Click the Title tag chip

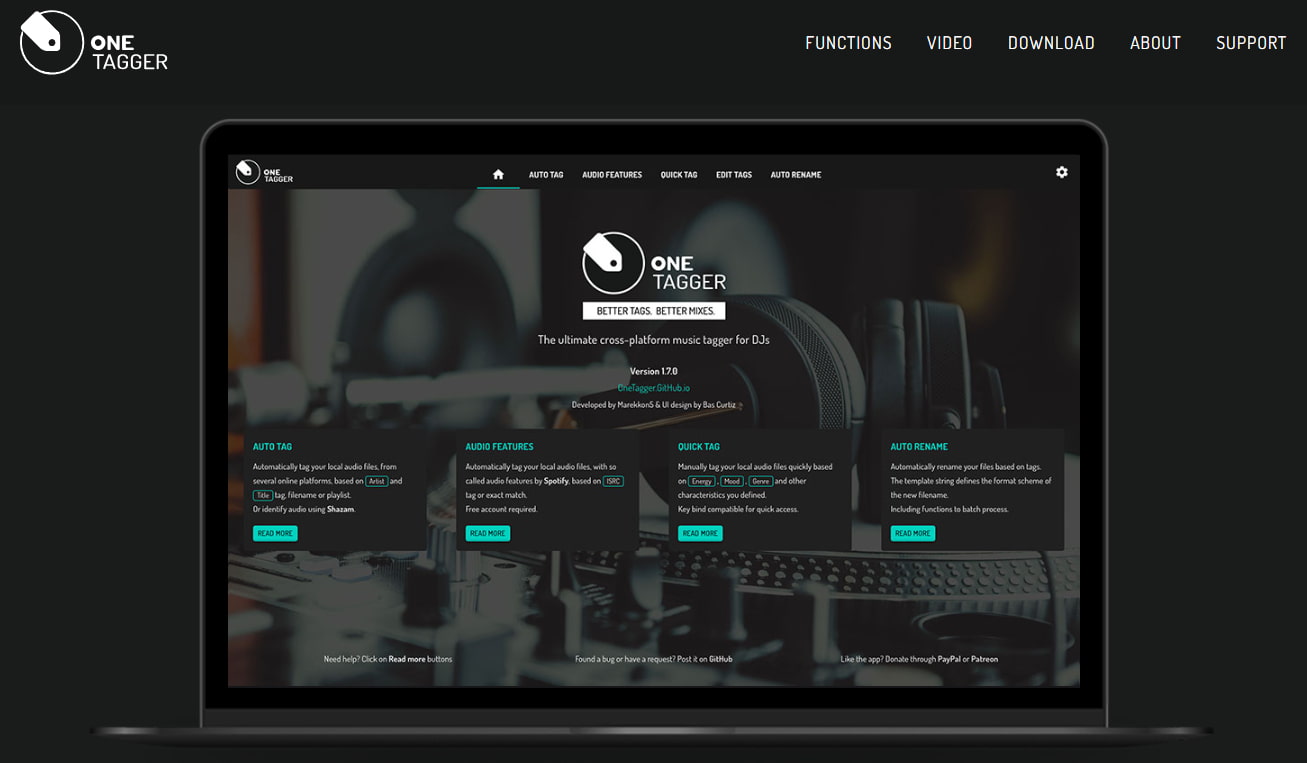pyautogui.click(x=263, y=495)
